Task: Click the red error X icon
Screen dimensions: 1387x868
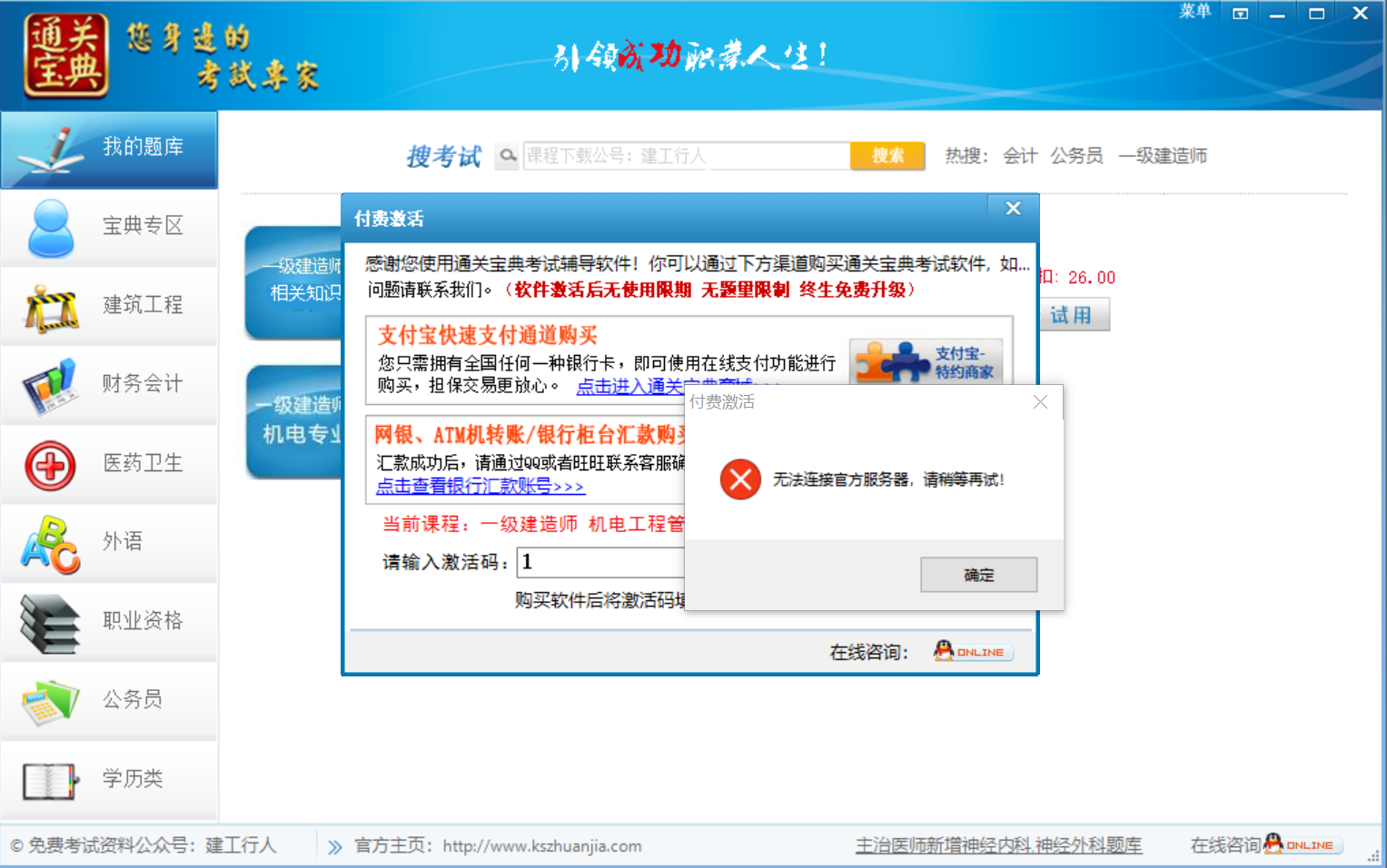Action: 740,479
